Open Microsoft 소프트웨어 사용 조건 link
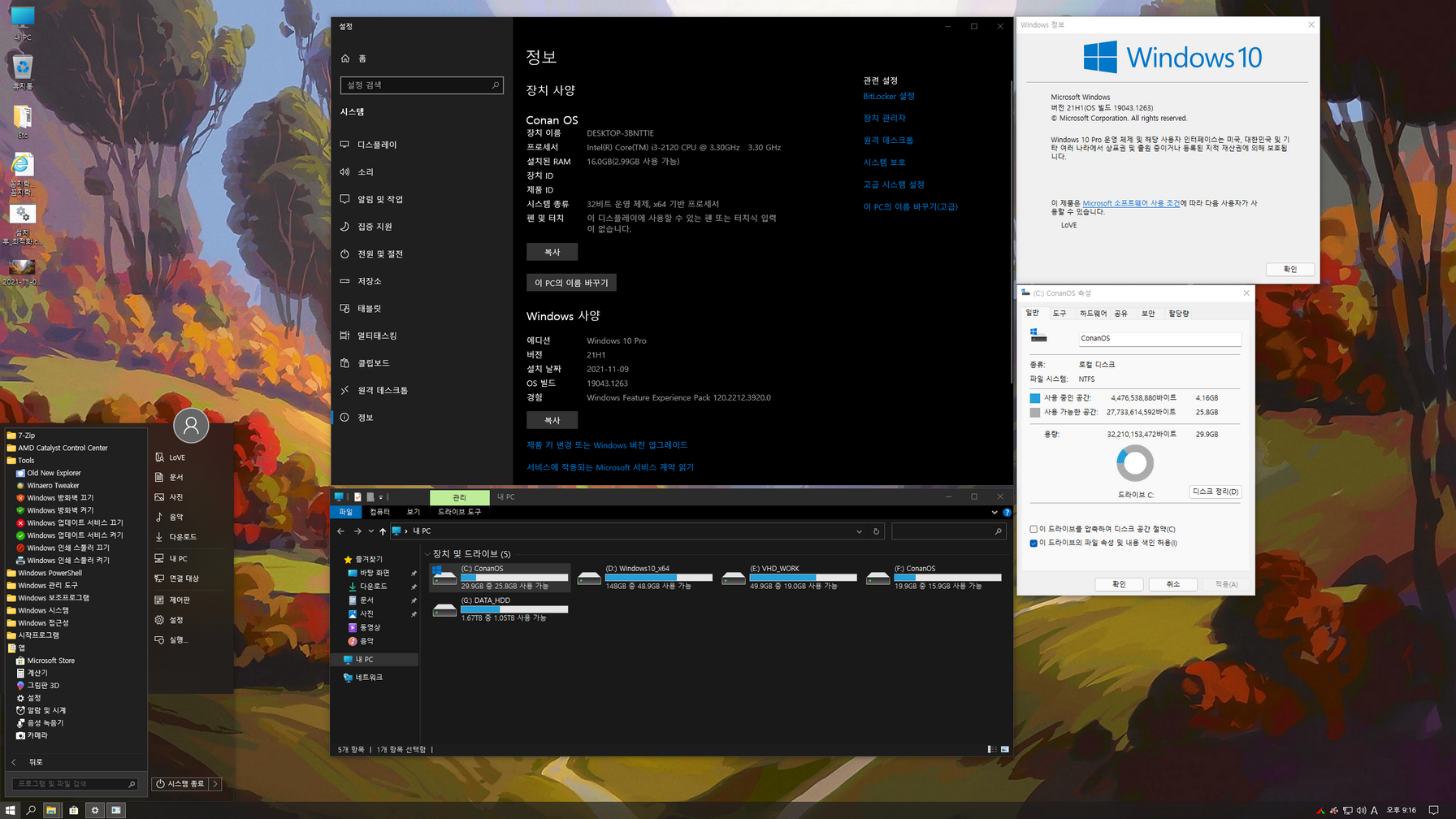Screen dimensions: 1456x819 (x=1130, y=203)
